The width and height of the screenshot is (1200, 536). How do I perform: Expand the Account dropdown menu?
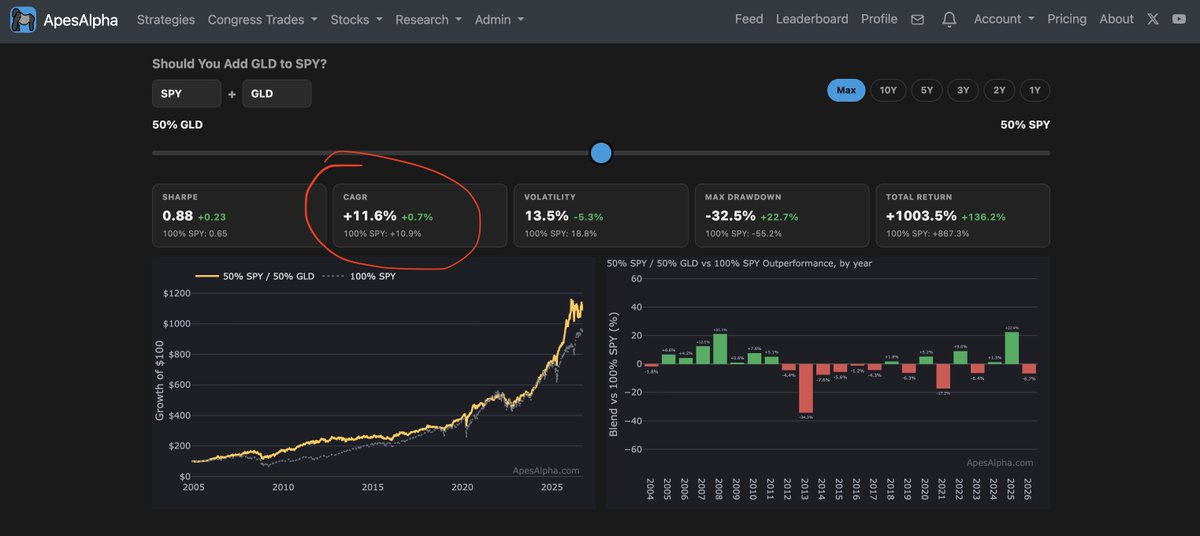1004,19
